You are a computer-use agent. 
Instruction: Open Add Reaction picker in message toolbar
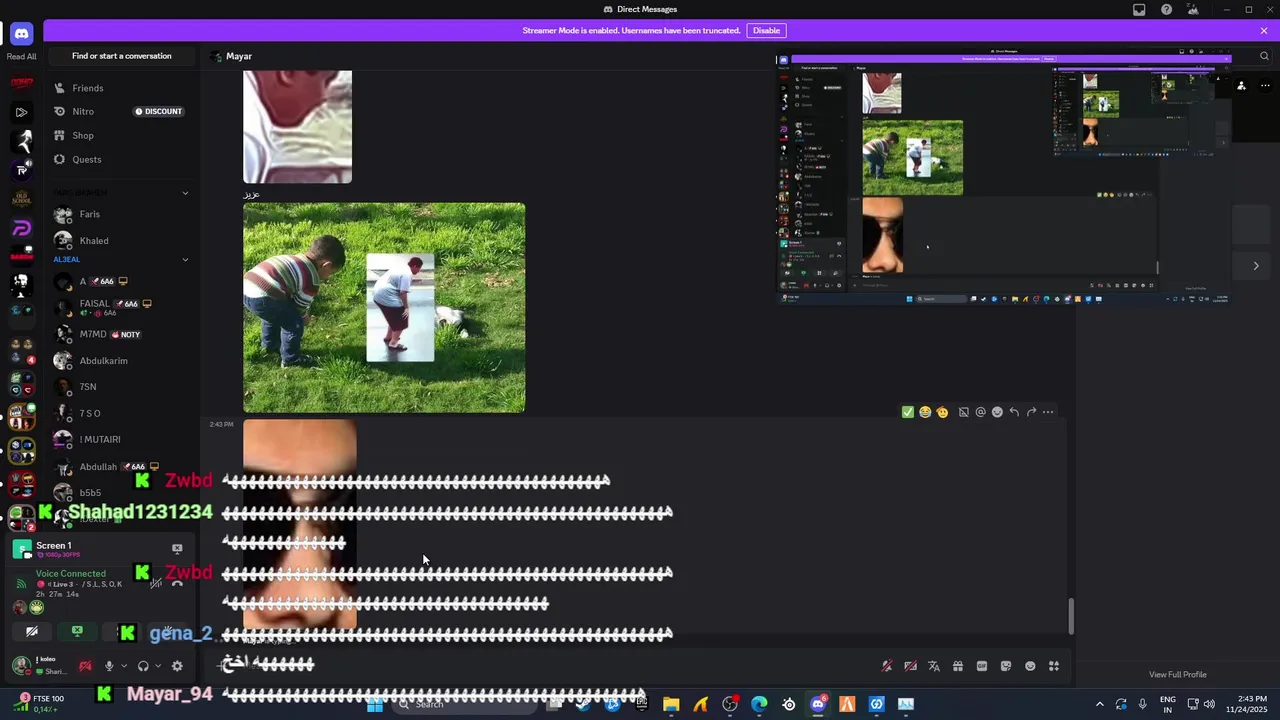(x=997, y=412)
